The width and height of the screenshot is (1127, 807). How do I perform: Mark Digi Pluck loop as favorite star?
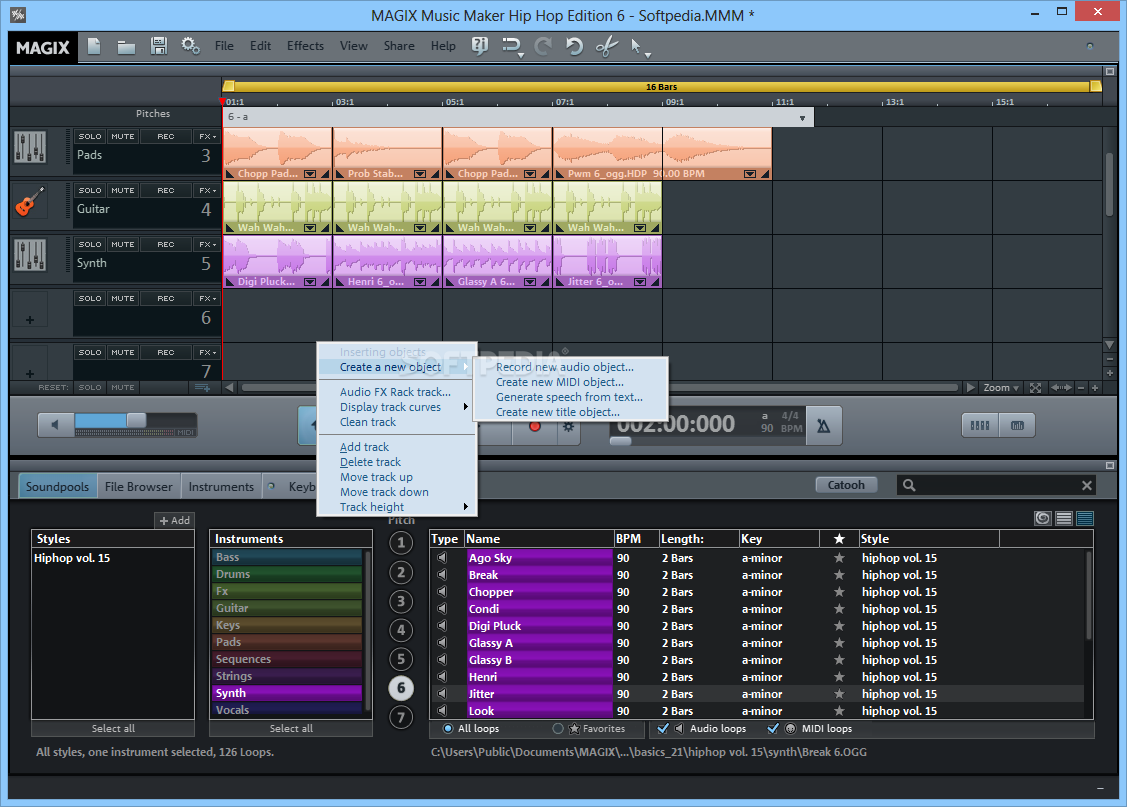[839, 626]
